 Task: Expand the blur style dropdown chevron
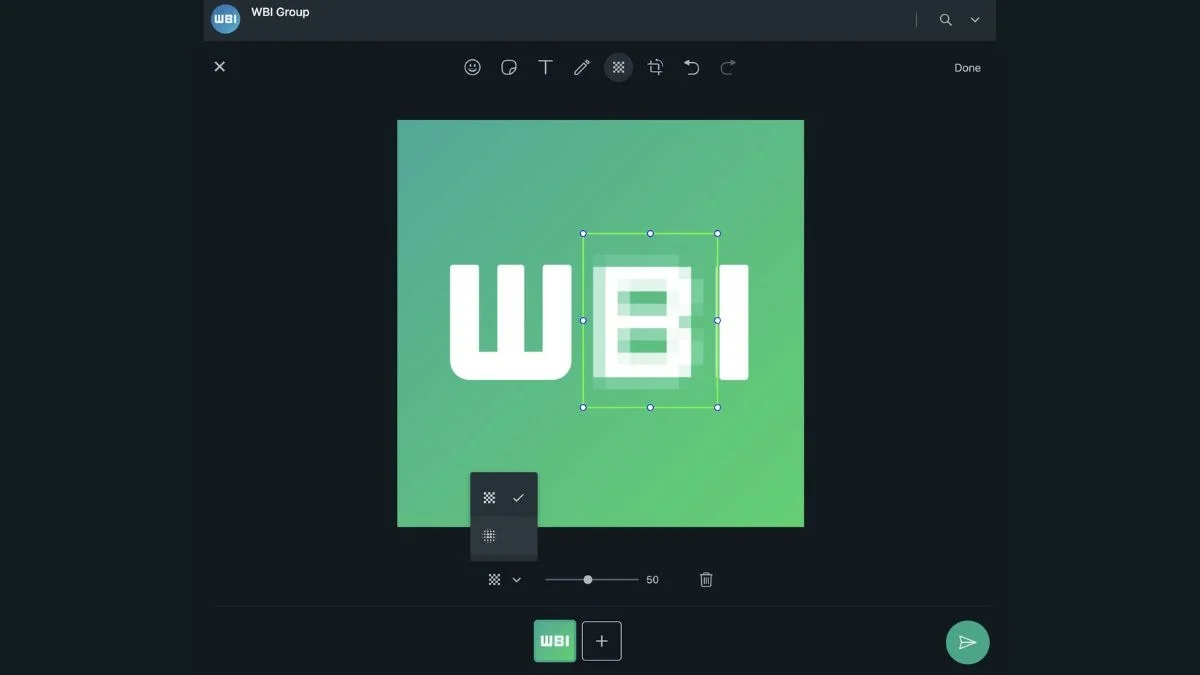[517, 579]
